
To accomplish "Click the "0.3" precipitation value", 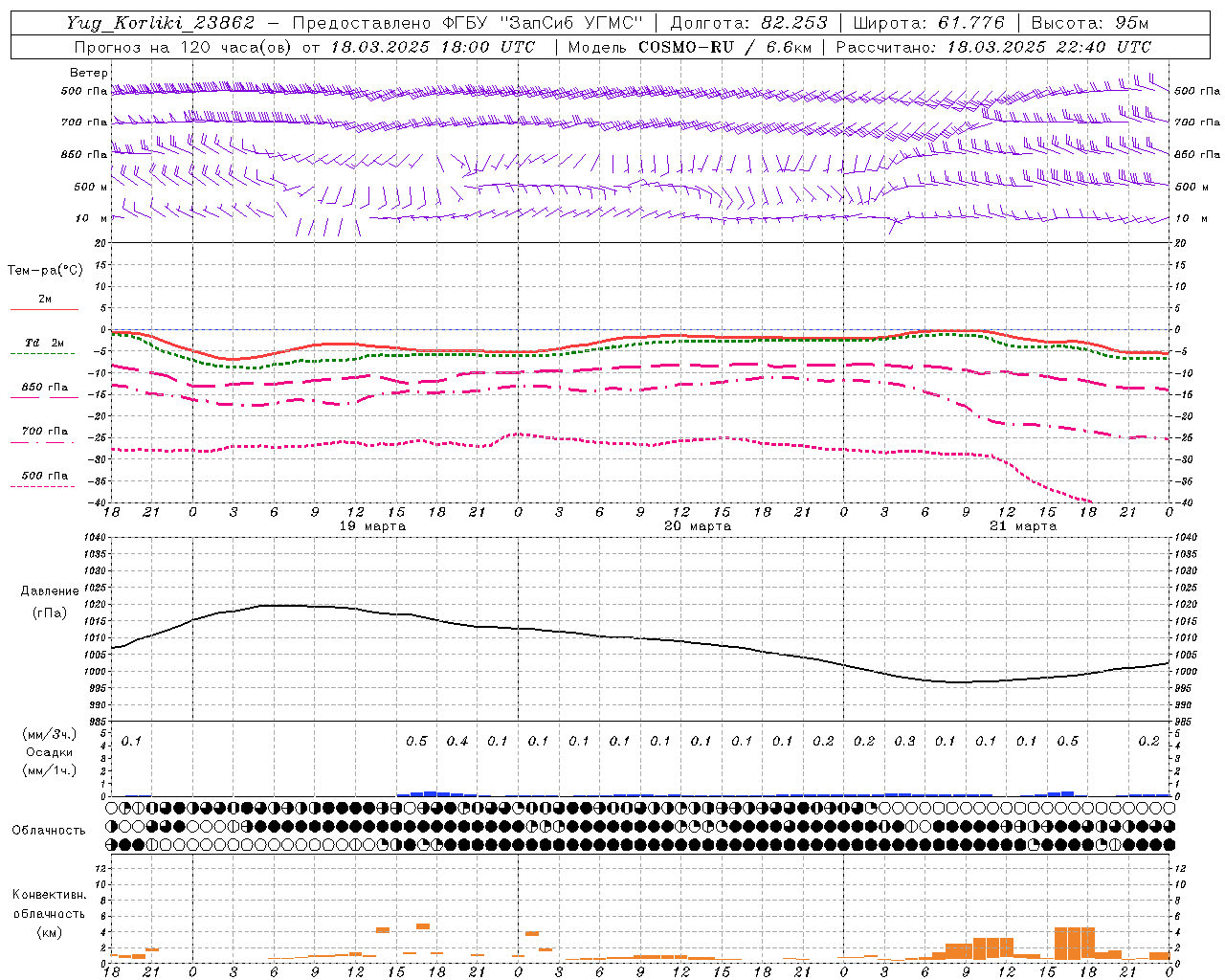I will (904, 741).
